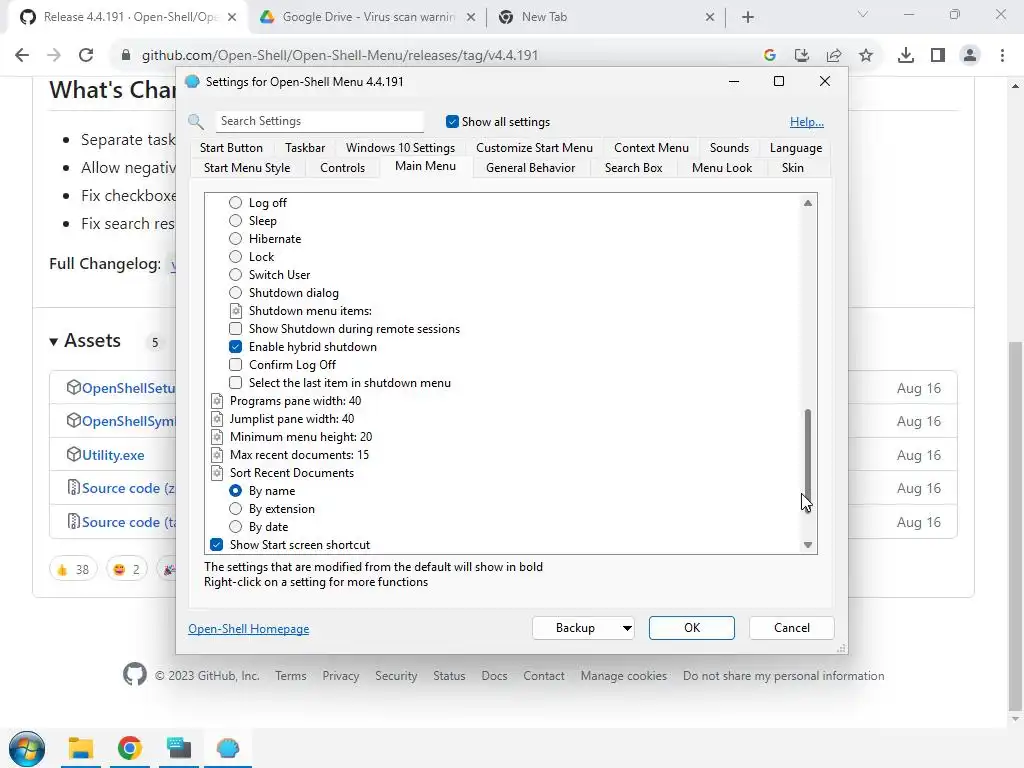Open Chrome from the taskbar
1024x768 pixels.
tap(129, 748)
